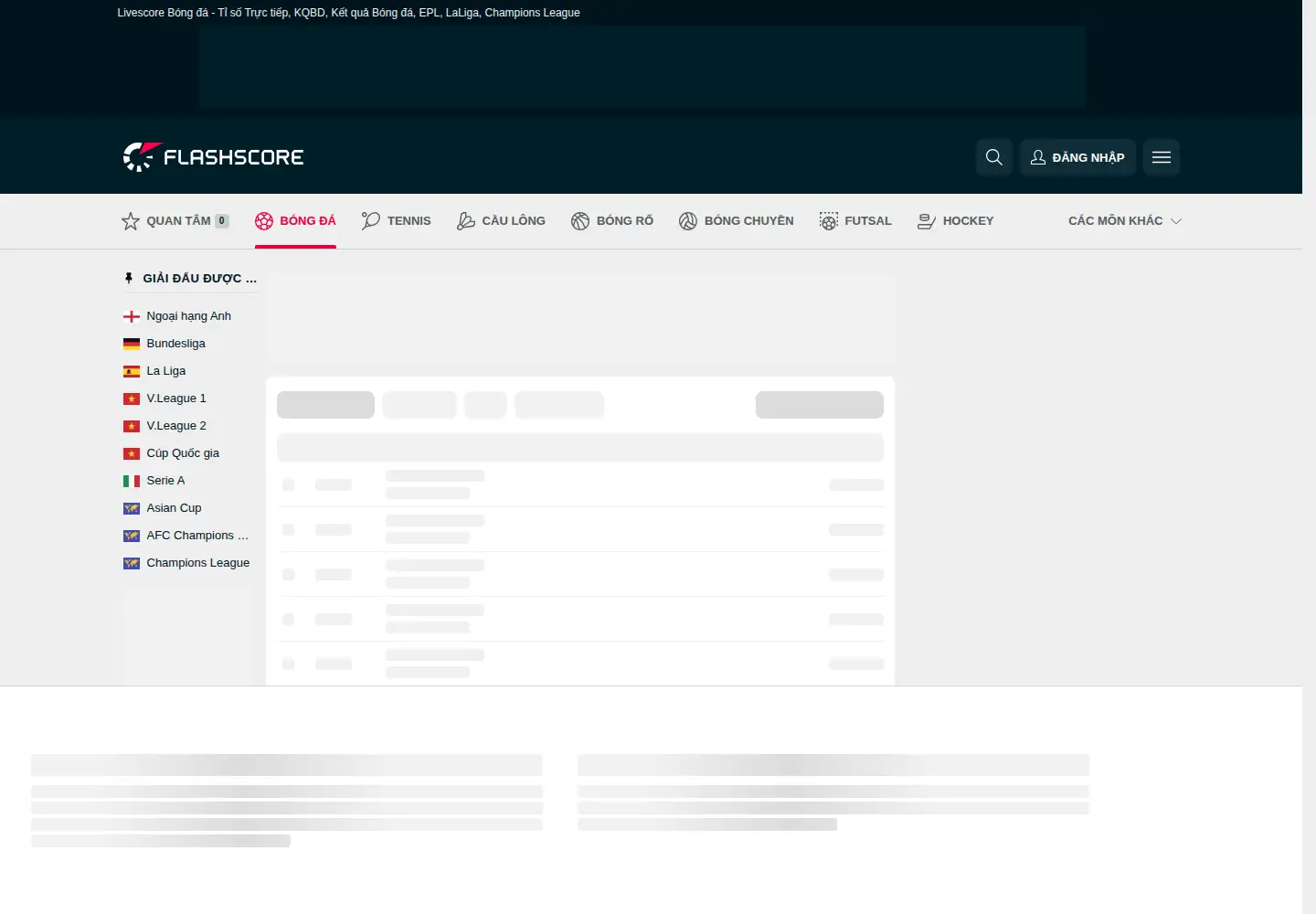Open the Futsal tab
Viewport: 1316px width, 914px height.
pos(855,221)
